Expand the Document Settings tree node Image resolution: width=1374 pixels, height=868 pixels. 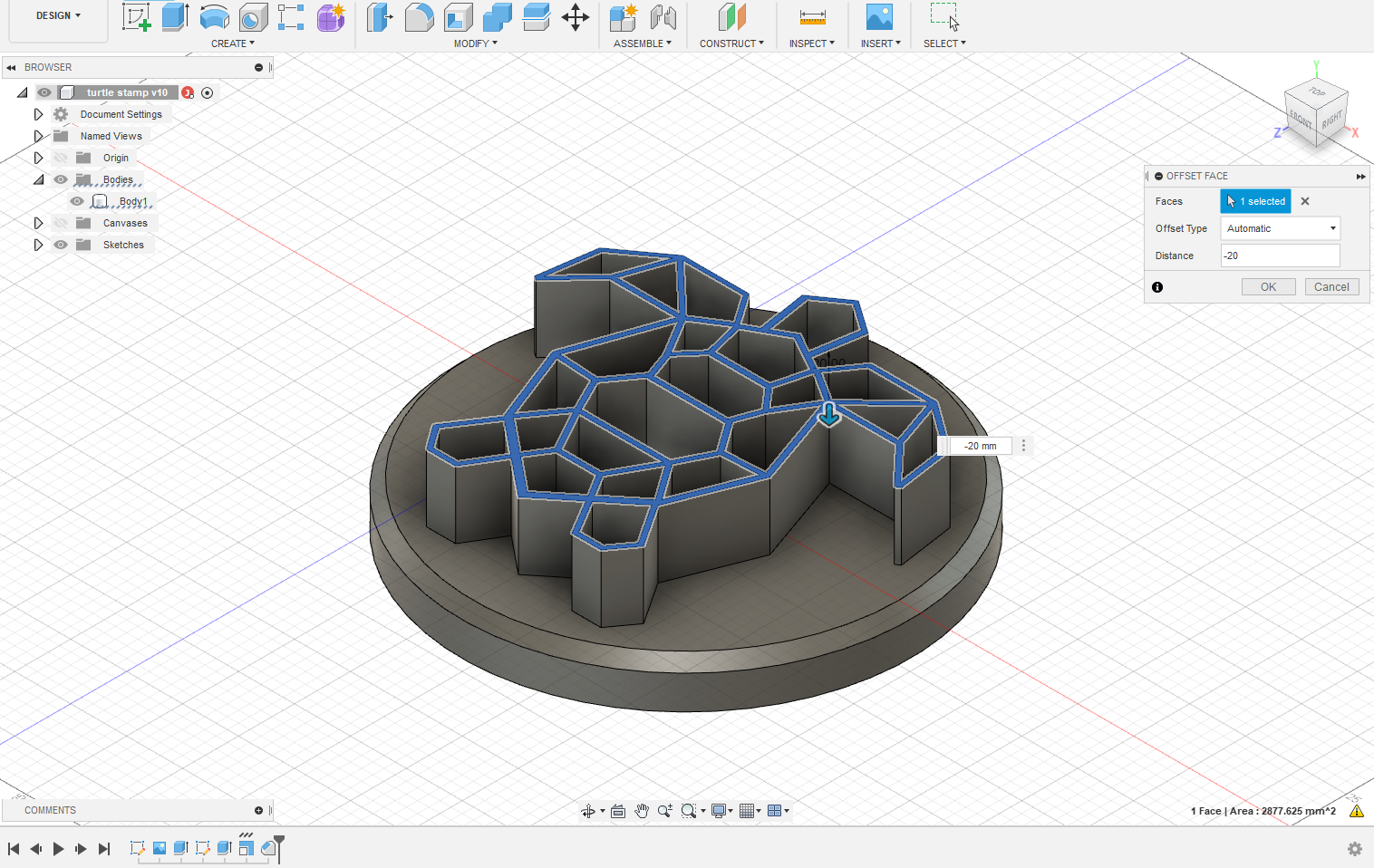point(38,114)
